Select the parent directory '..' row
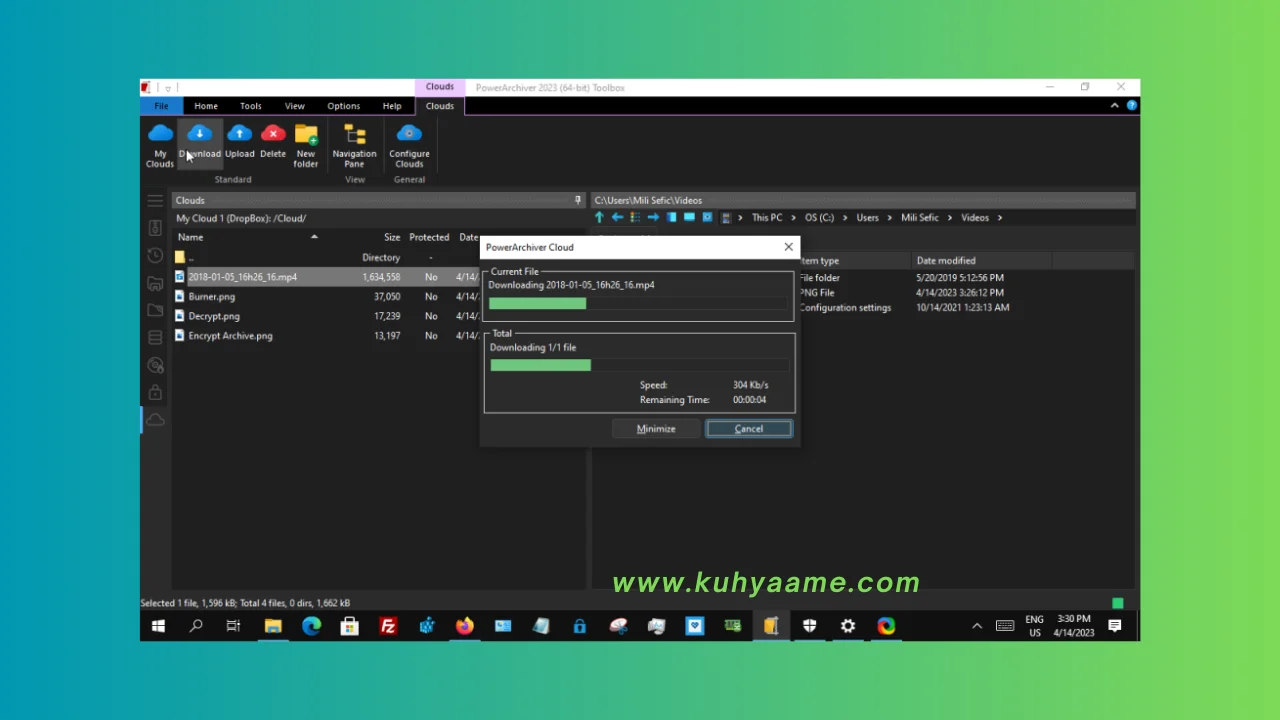Viewport: 1280px width, 720px height. coord(328,257)
